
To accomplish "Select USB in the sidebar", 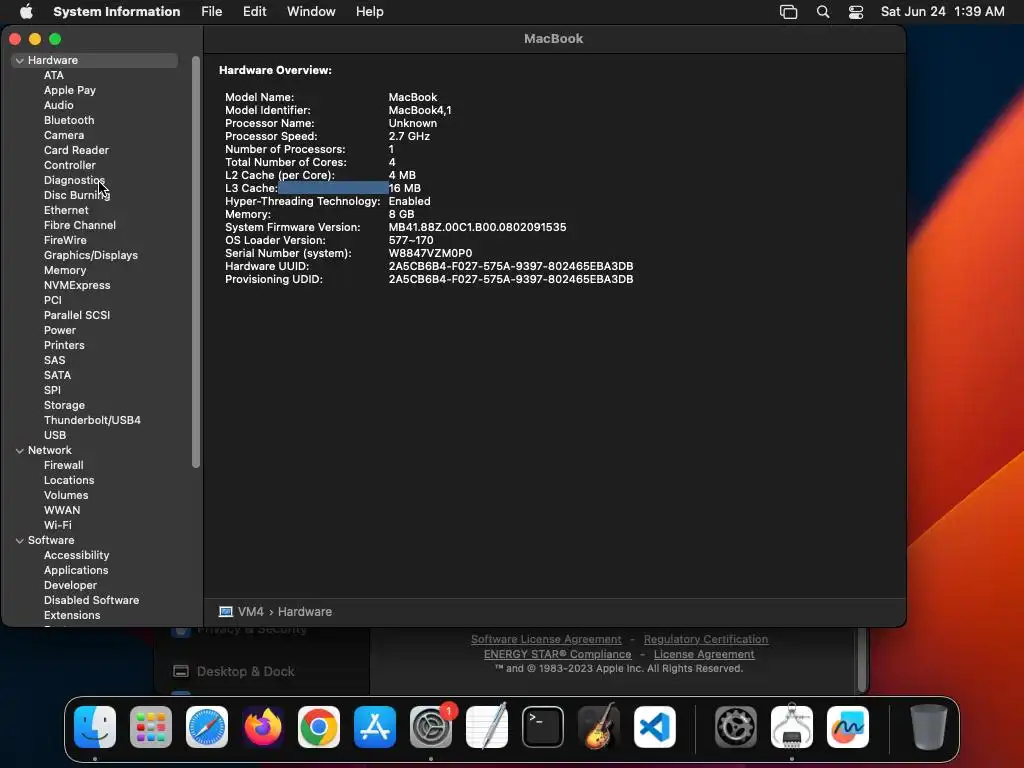I will point(55,436).
